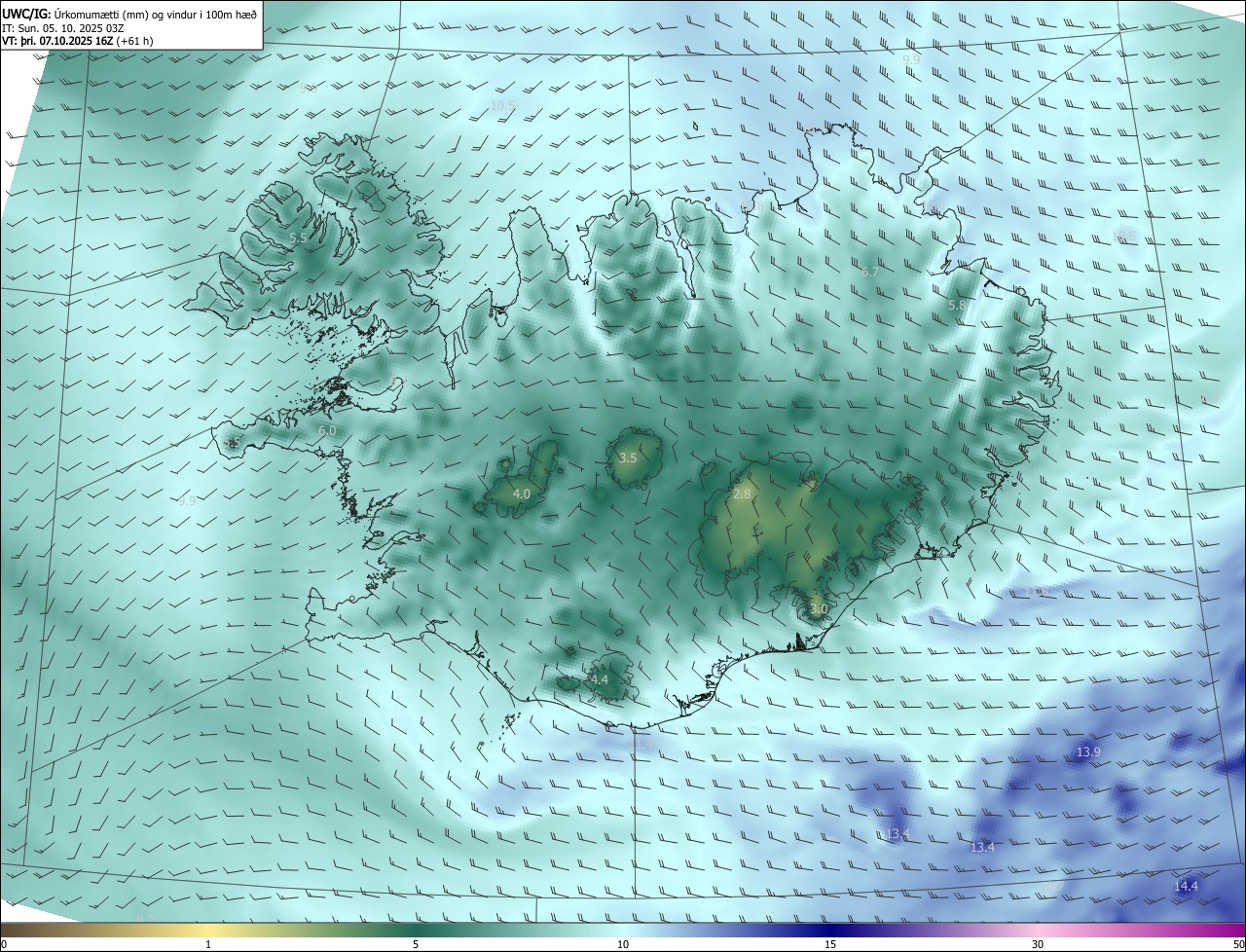This screenshot has width=1246, height=952.
Task: Click the '6.0' value on the map
Action: [327, 430]
